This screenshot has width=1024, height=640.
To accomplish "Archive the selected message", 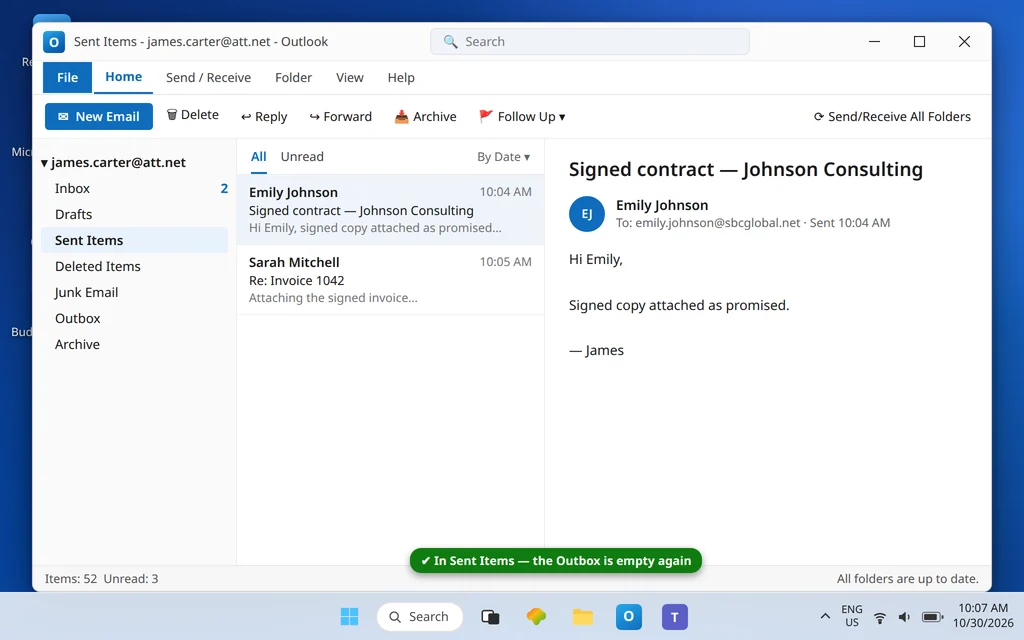I will pyautogui.click(x=425, y=116).
